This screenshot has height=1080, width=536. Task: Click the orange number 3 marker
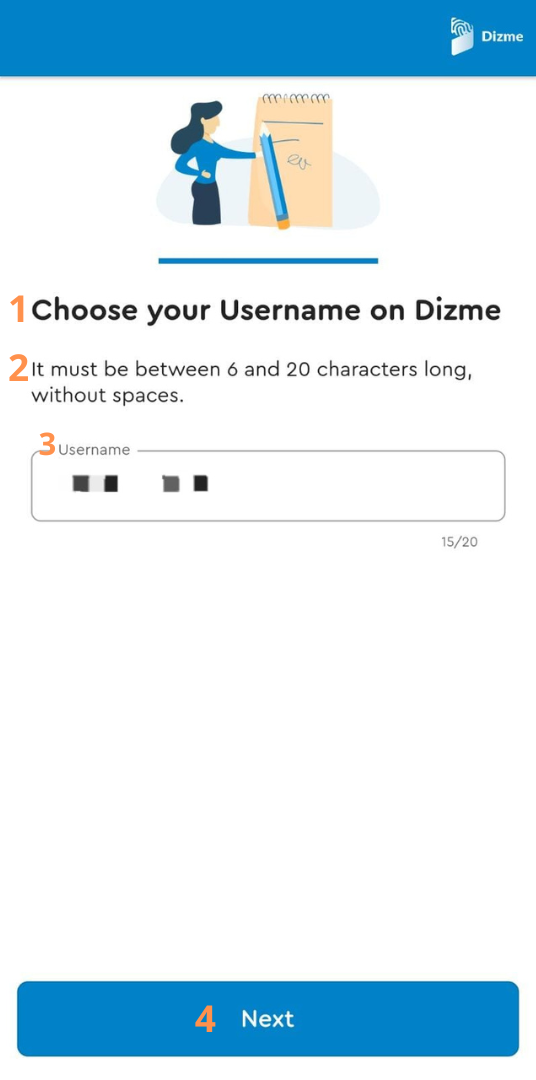tap(47, 444)
